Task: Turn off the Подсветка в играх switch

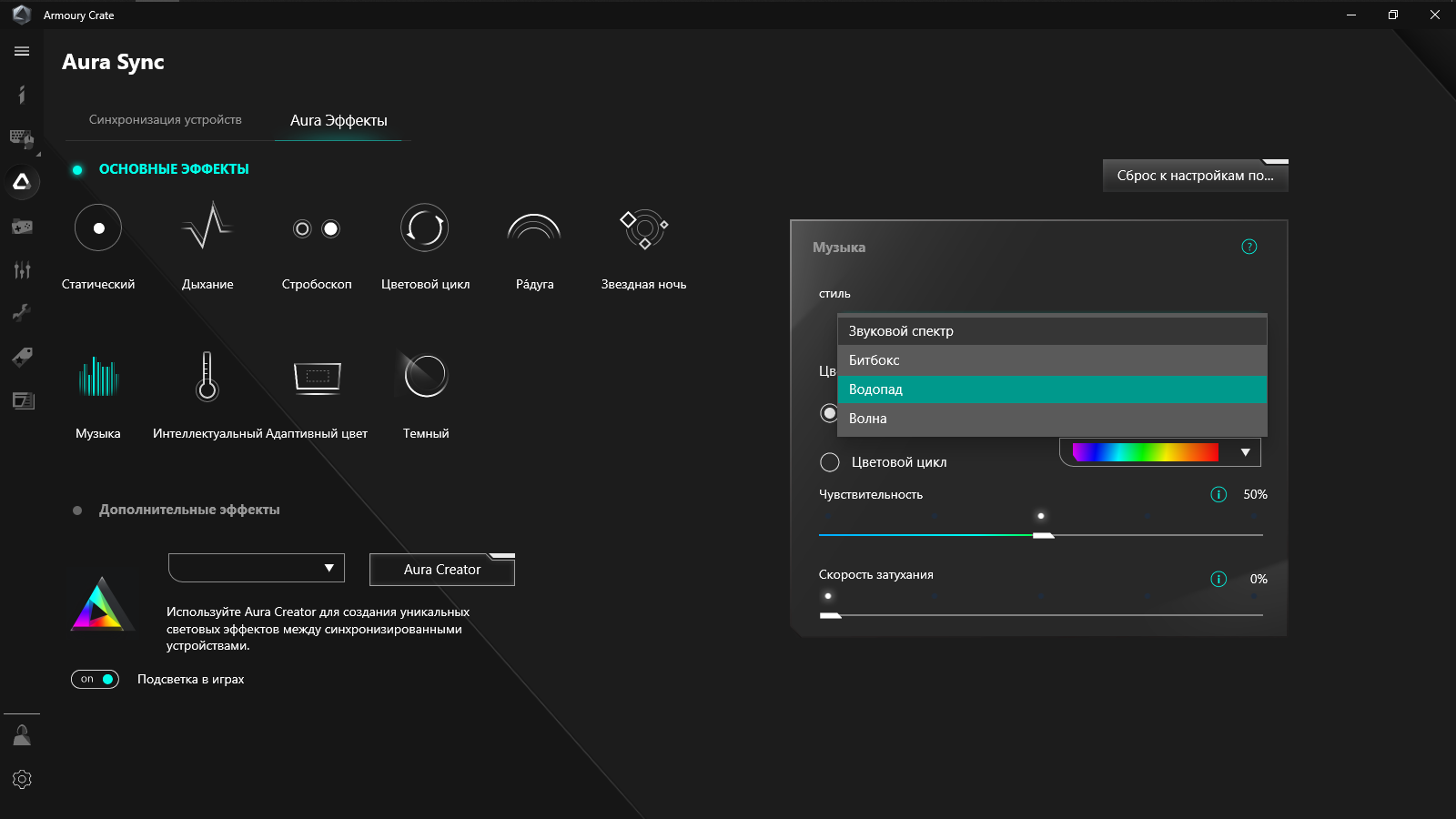Action: click(95, 679)
